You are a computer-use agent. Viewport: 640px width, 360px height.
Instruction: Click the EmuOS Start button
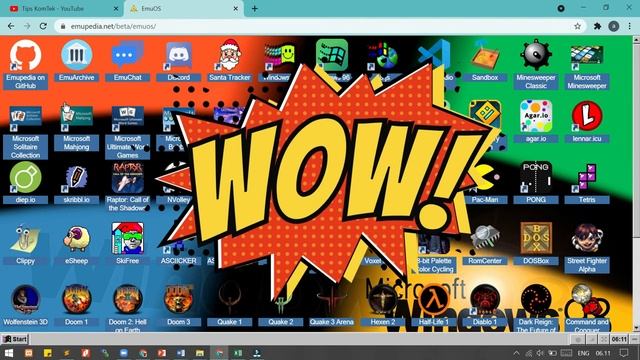(x=15, y=339)
